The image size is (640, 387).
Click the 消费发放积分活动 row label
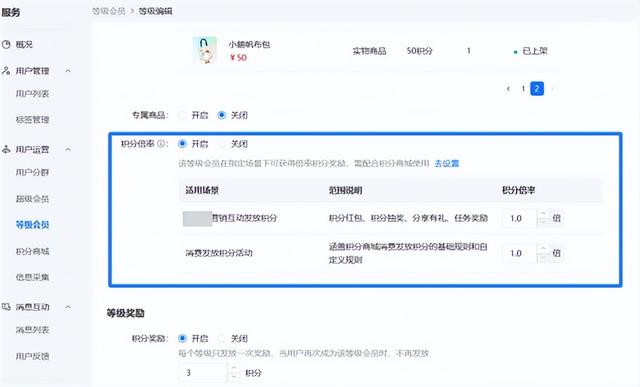pyautogui.click(x=219, y=253)
